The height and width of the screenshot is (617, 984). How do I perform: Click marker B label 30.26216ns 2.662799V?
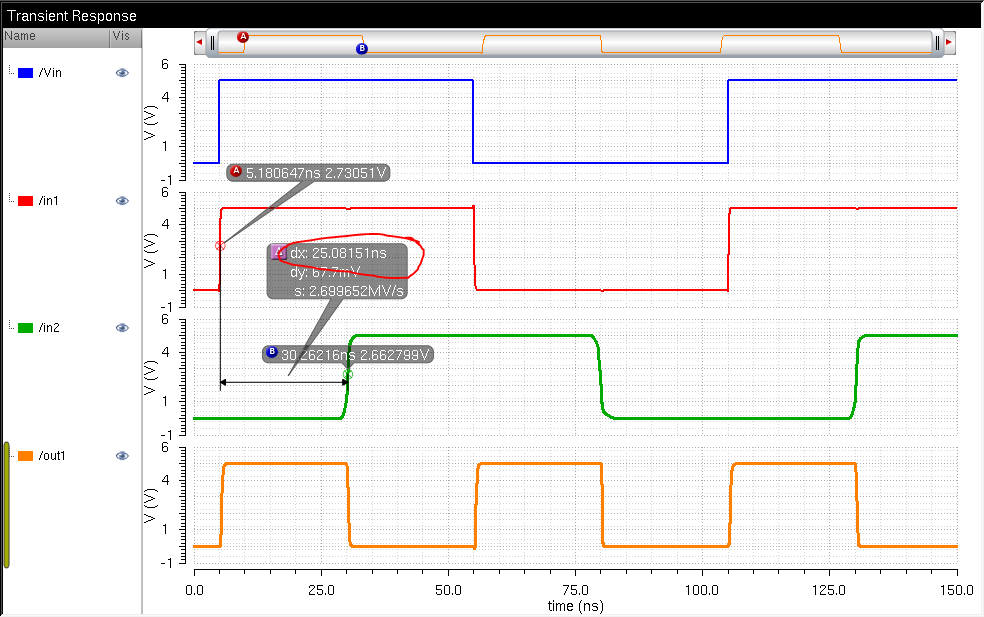tap(348, 355)
